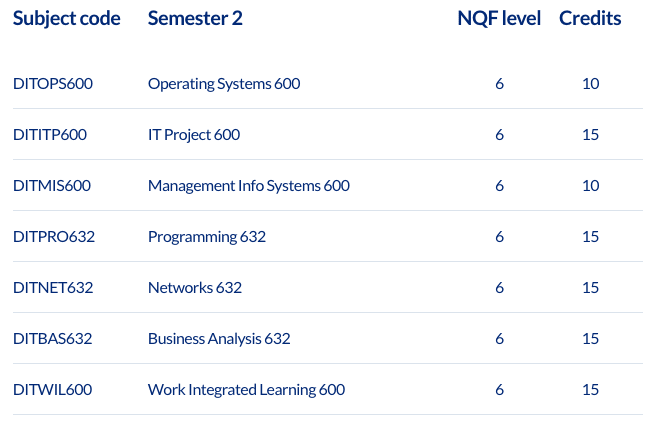
Task: Select subject code DITITP600
Action: pos(50,135)
